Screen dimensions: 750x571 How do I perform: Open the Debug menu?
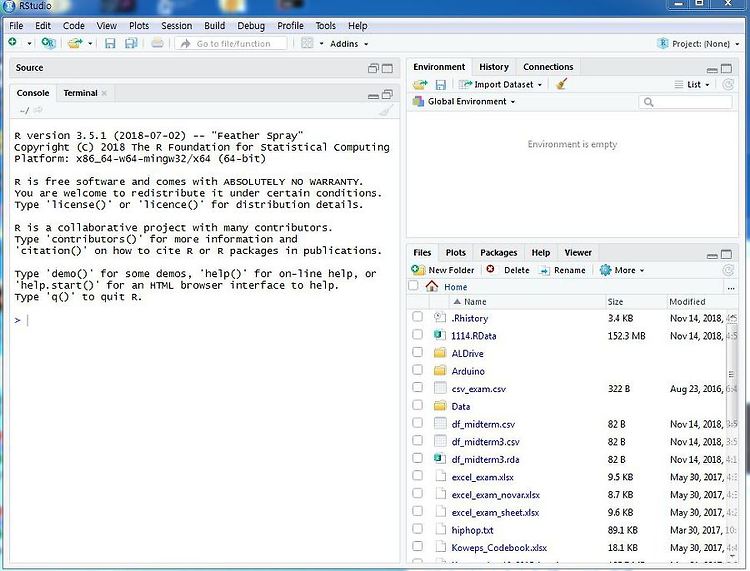pyautogui.click(x=251, y=26)
